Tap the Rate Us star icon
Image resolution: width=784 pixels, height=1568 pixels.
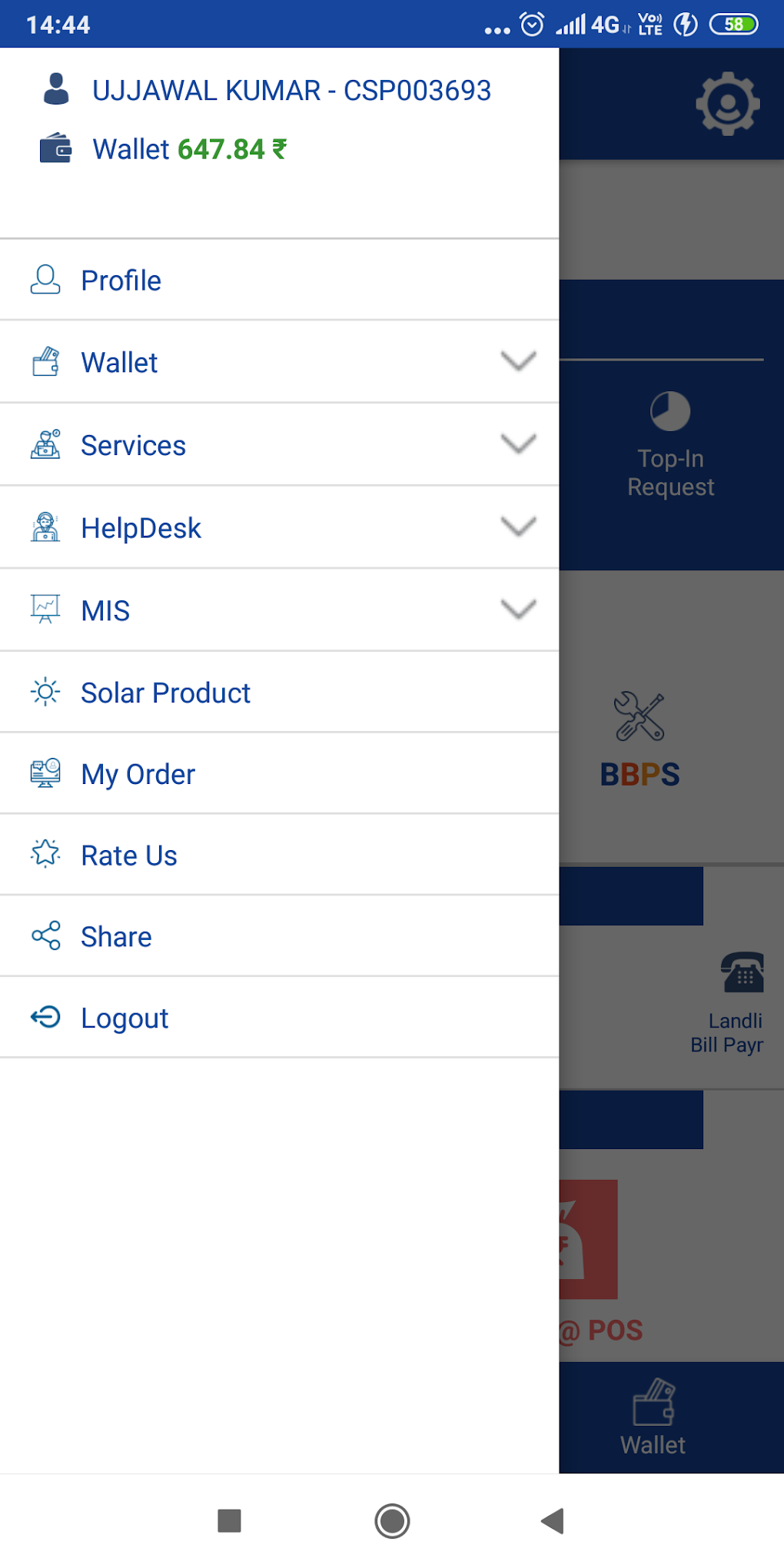point(45,854)
